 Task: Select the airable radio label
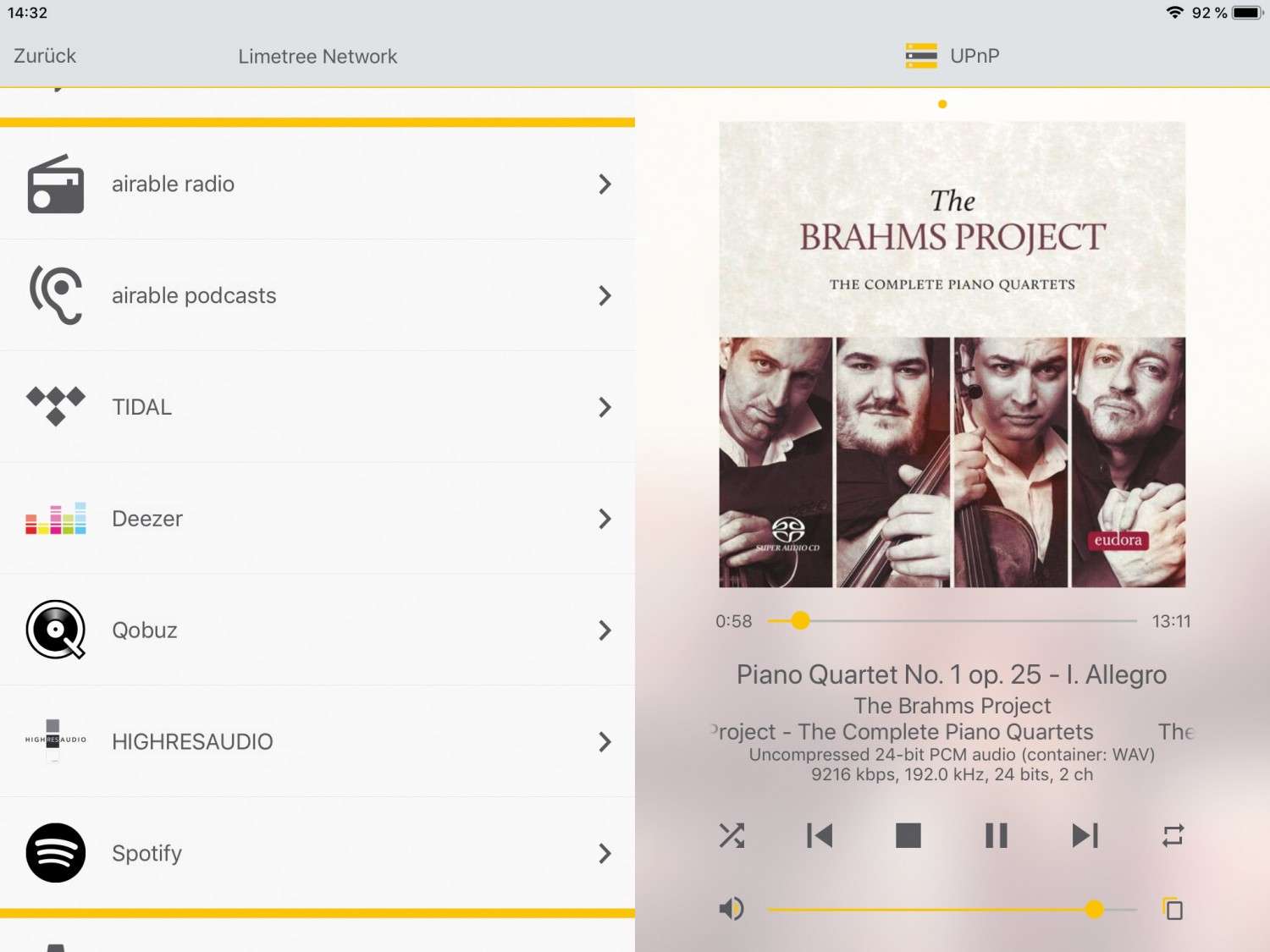point(173,184)
